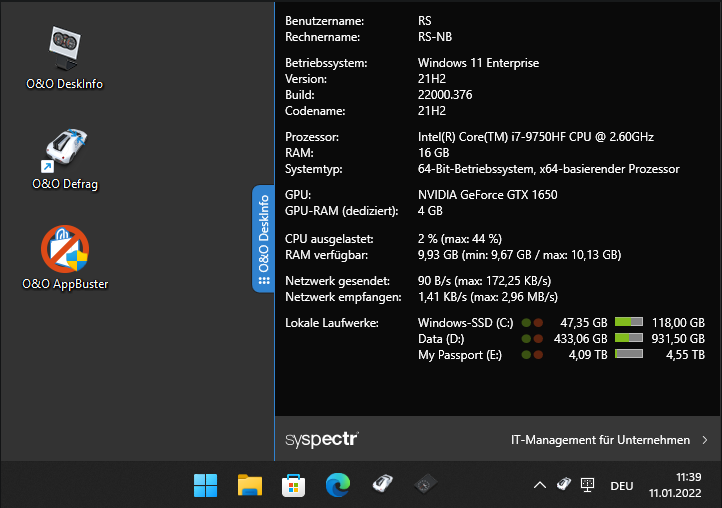Select the drive label My Passport (E:)
This screenshot has height=508, width=722.
pos(460,355)
